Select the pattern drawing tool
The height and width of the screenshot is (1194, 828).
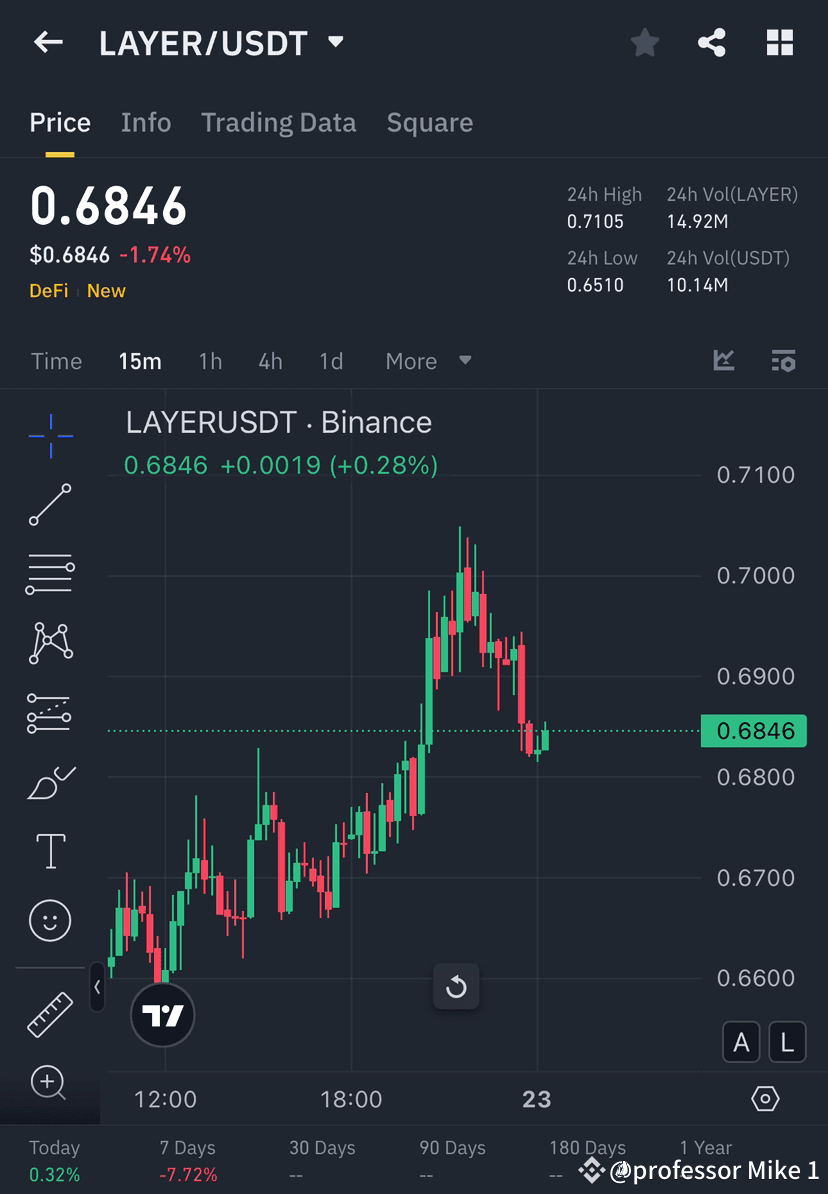click(x=50, y=643)
